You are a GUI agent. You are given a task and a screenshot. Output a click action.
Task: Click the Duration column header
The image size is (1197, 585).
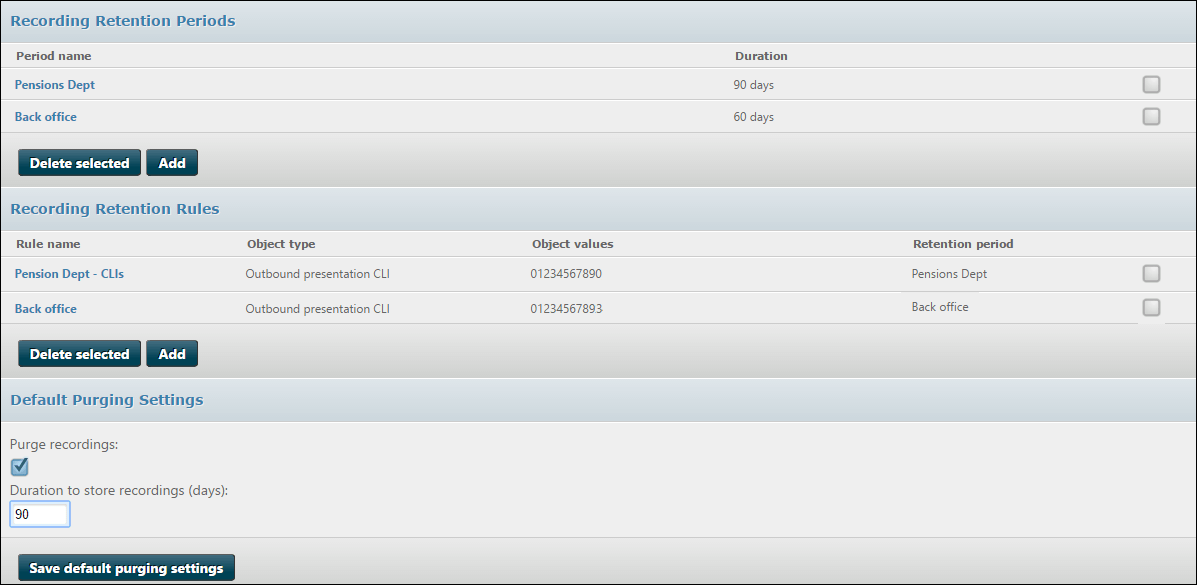click(x=761, y=56)
